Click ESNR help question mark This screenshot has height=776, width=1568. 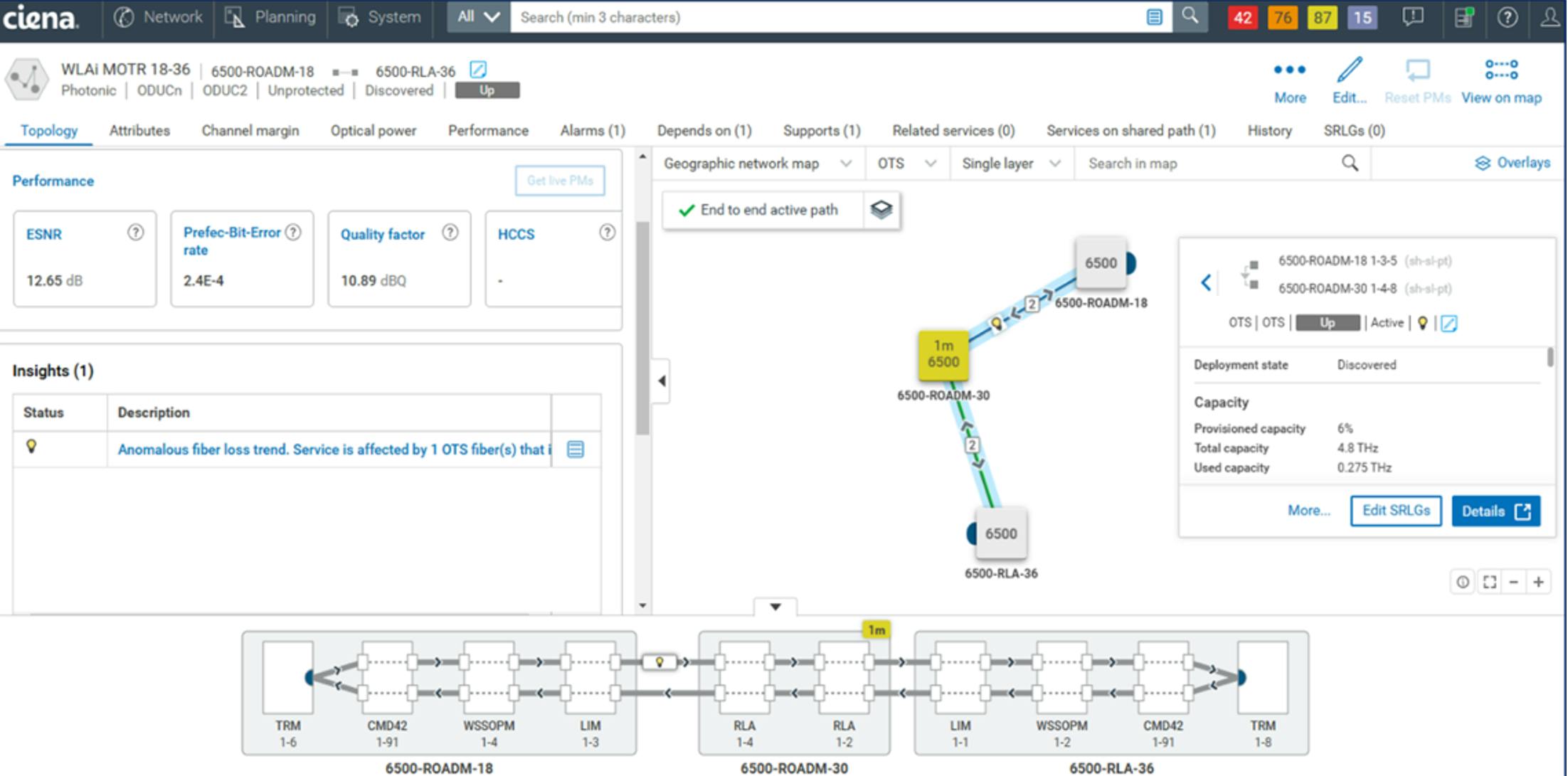(135, 232)
